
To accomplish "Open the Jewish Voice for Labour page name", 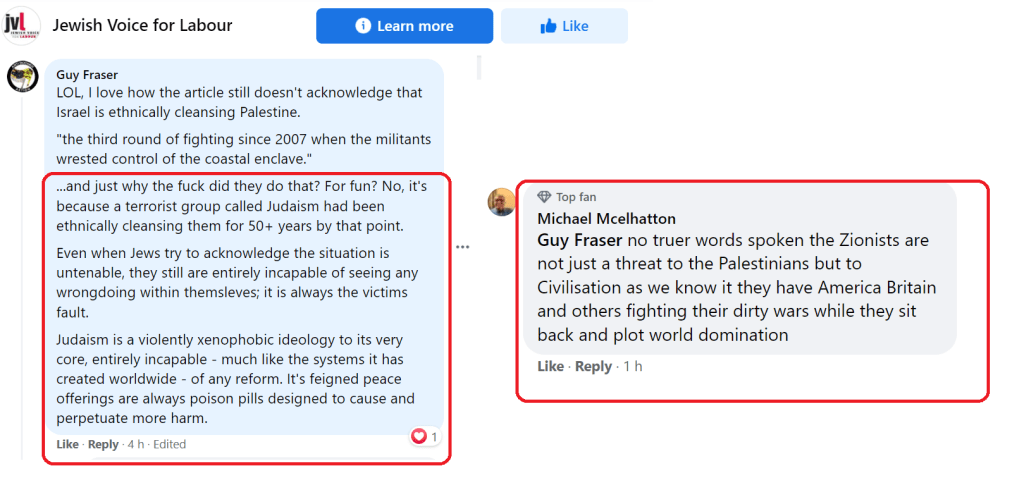I will point(142,25).
